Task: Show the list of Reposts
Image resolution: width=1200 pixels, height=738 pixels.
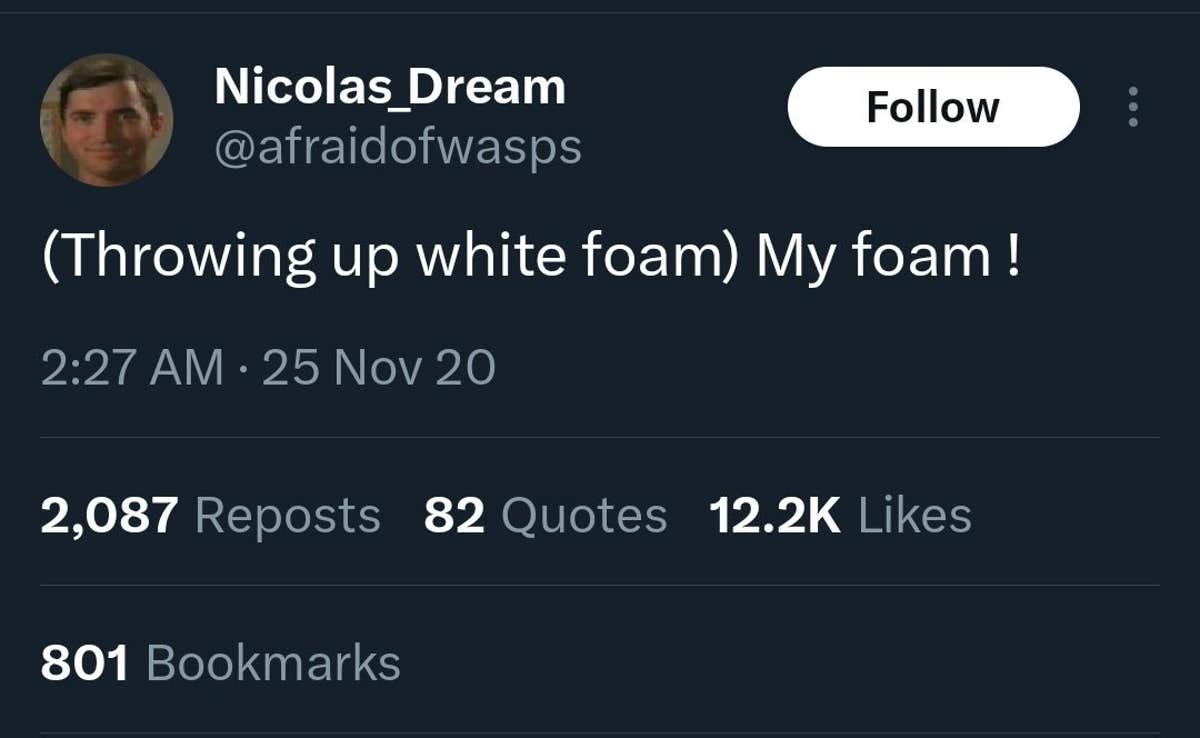Action: [288, 515]
